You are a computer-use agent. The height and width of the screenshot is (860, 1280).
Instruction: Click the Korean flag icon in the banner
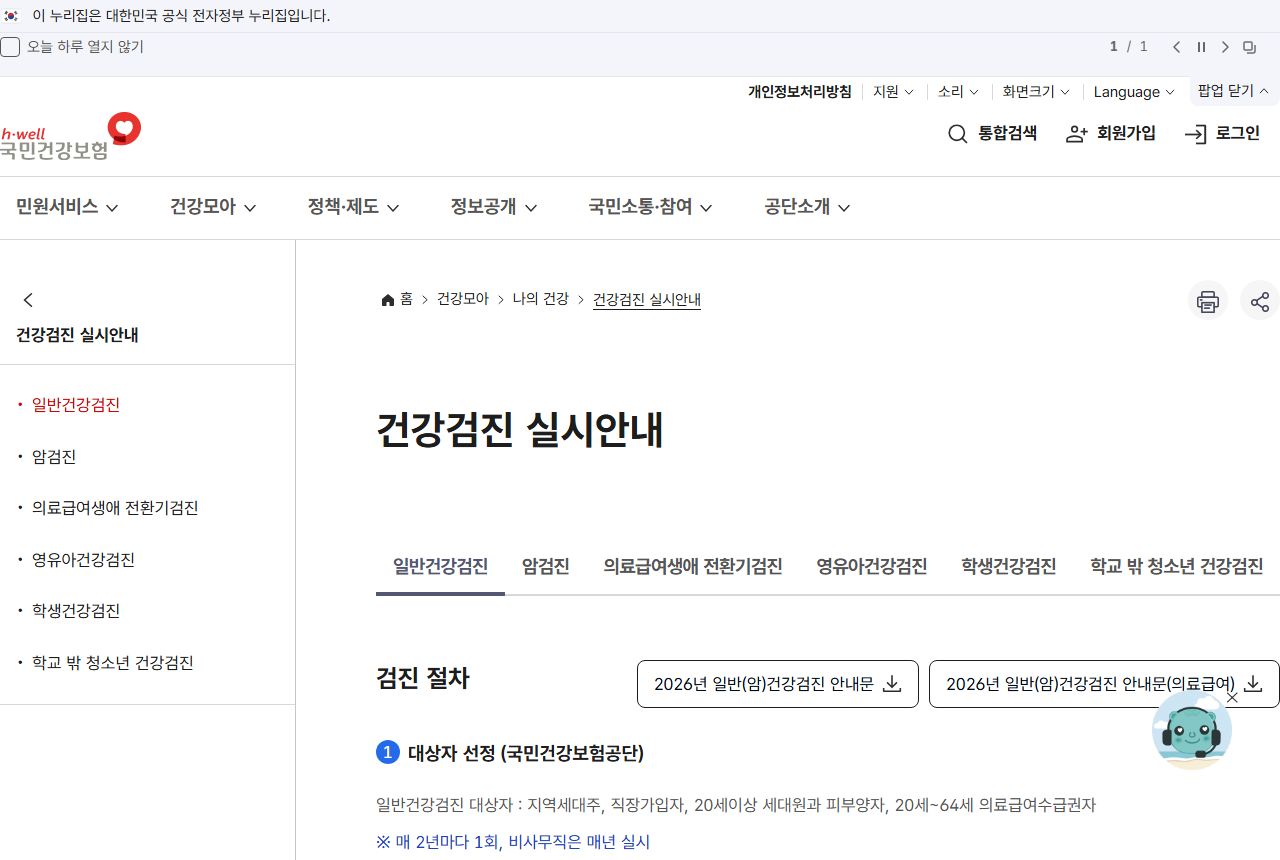pos(11,16)
